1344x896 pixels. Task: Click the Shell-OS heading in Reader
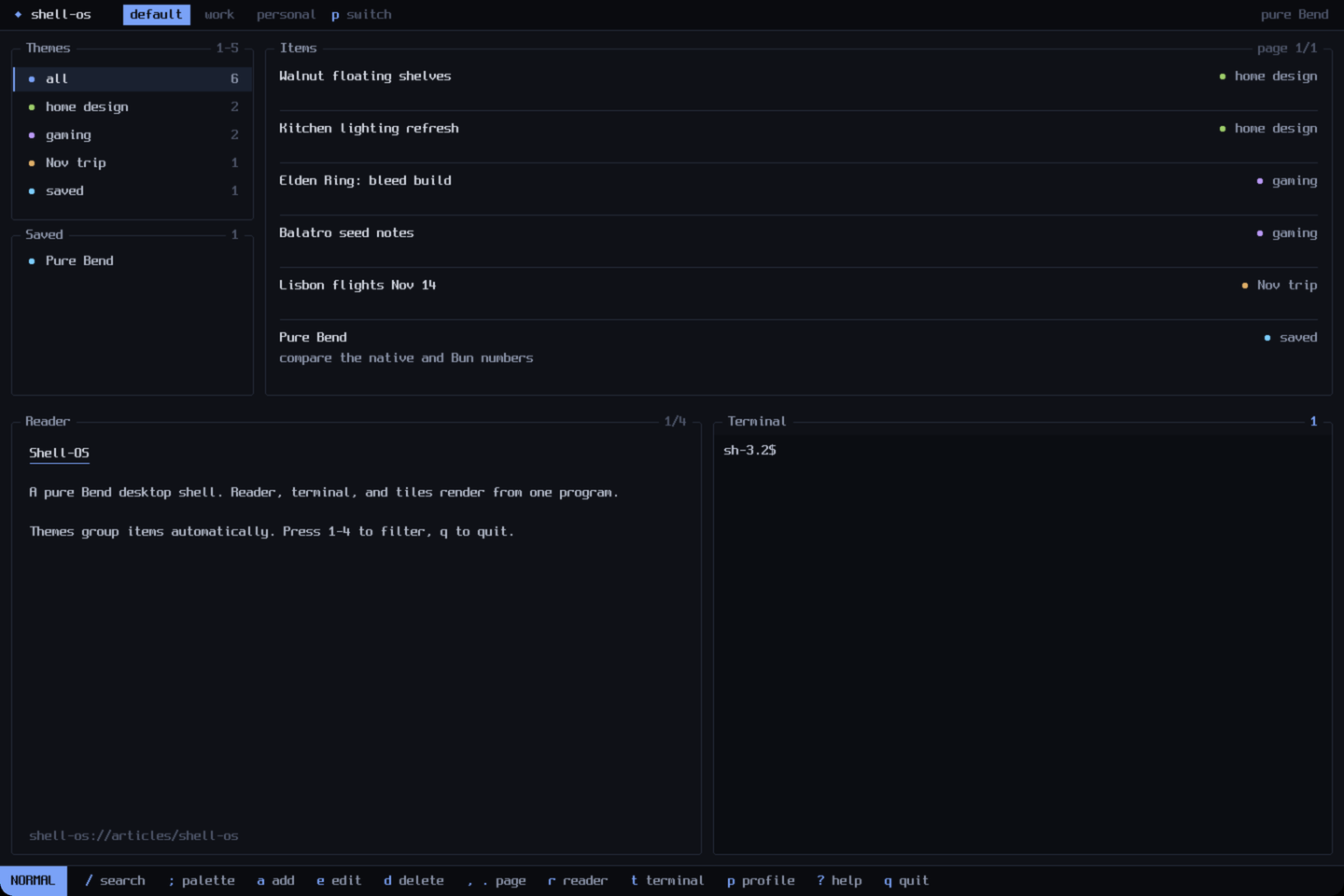tap(59, 454)
